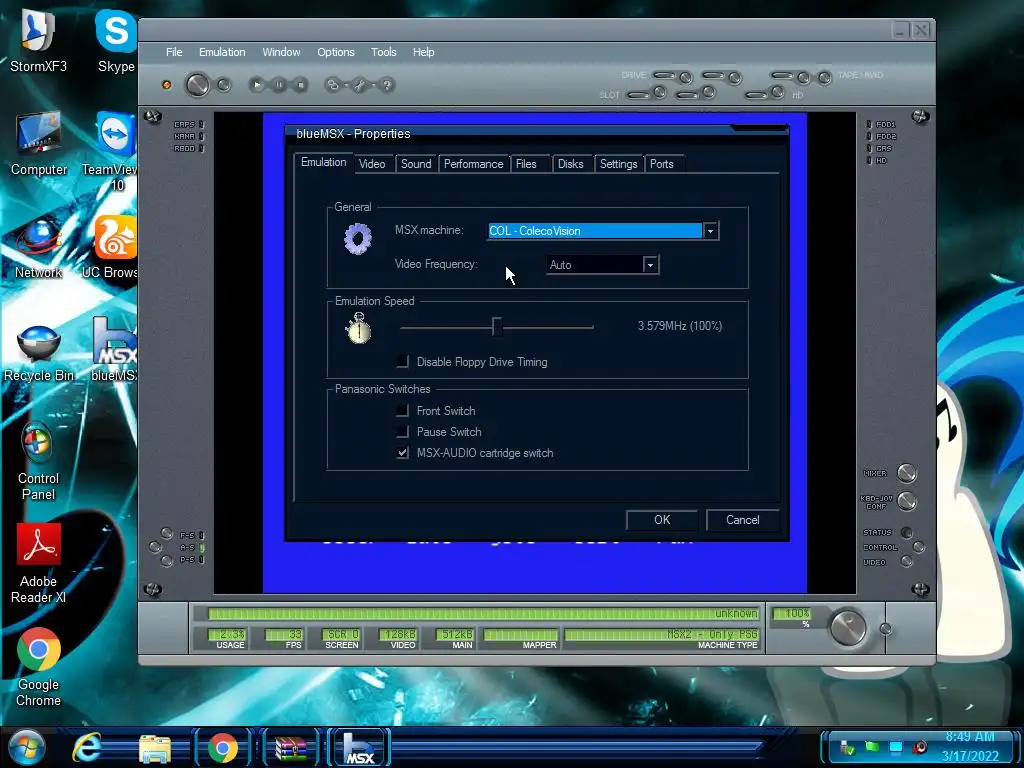Open Adobe Reader XI desktop icon
The image size is (1024, 768).
coord(39,563)
